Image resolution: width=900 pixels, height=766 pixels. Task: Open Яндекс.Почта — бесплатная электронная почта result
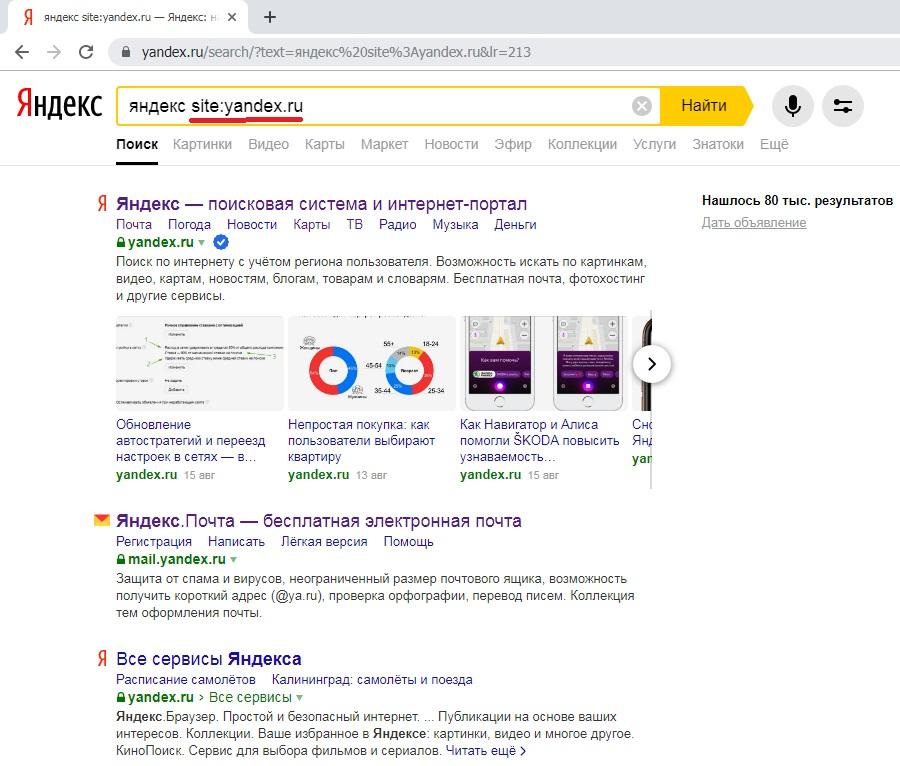click(x=319, y=520)
